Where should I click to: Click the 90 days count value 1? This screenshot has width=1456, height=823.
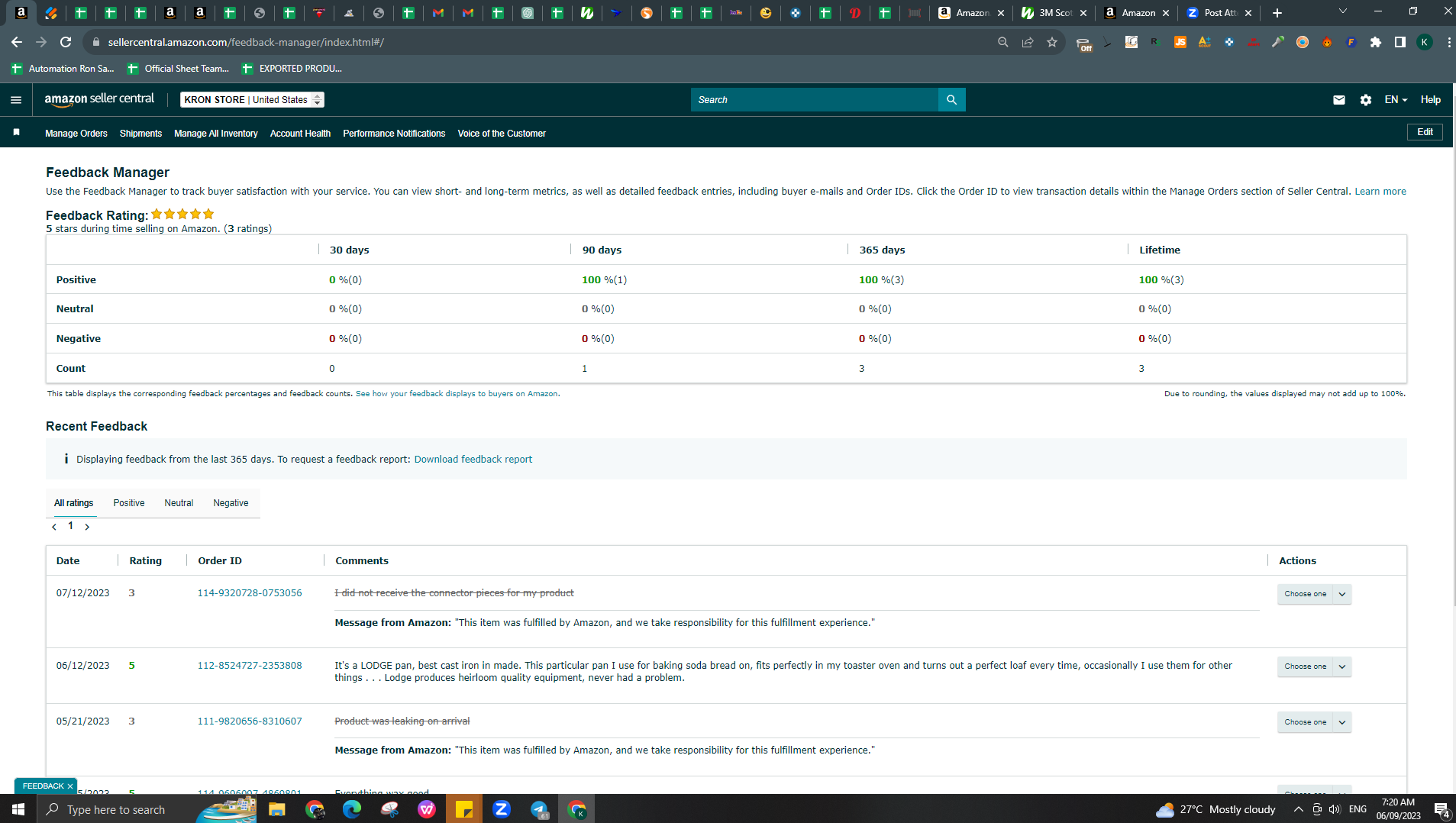pyautogui.click(x=585, y=369)
